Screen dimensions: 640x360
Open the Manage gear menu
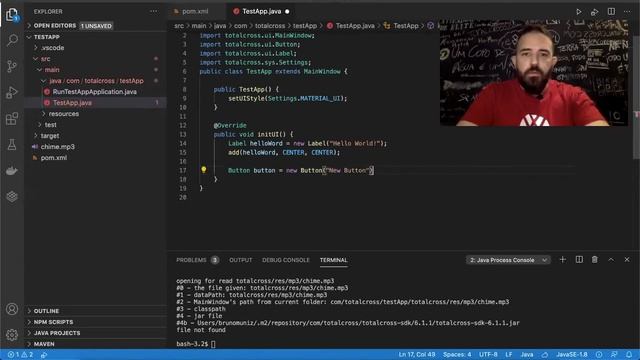(x=12, y=335)
